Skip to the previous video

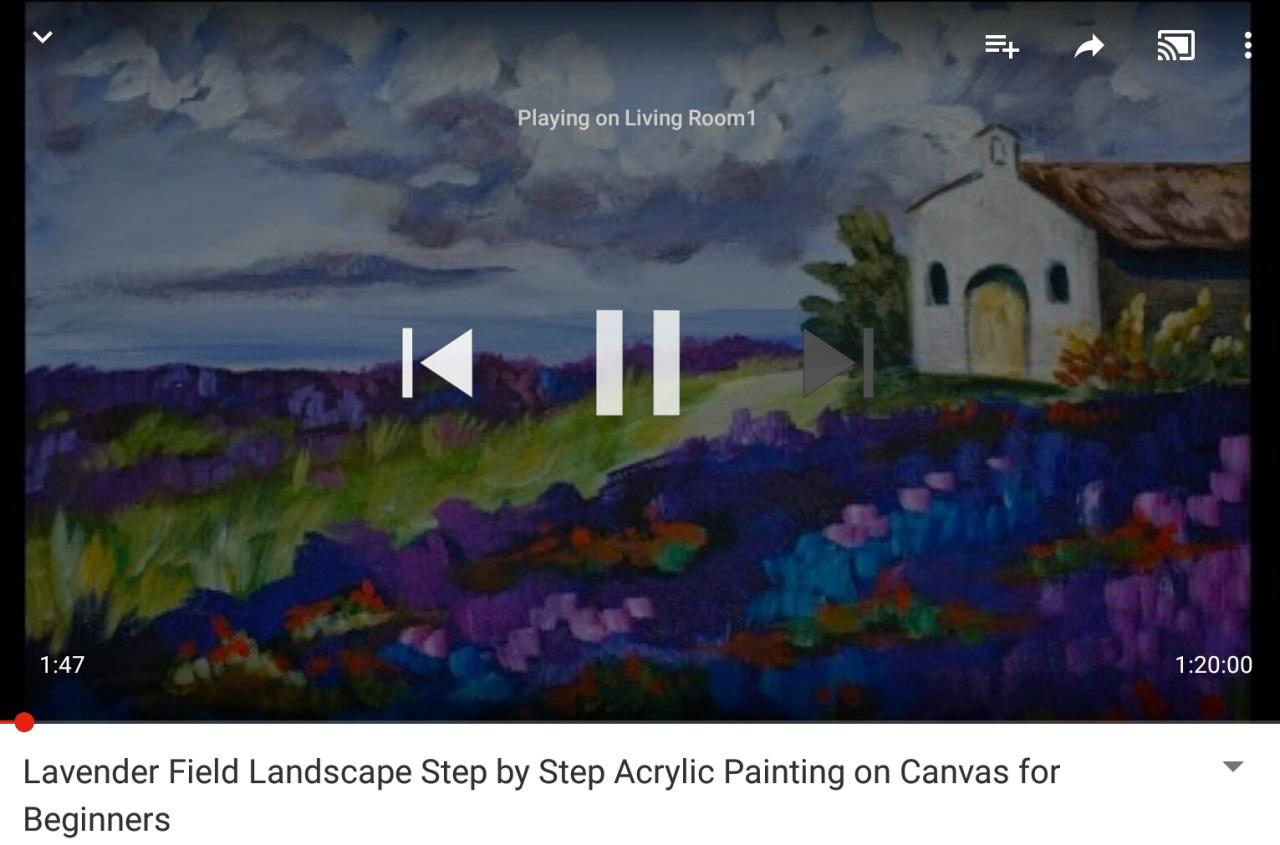pyautogui.click(x=437, y=362)
